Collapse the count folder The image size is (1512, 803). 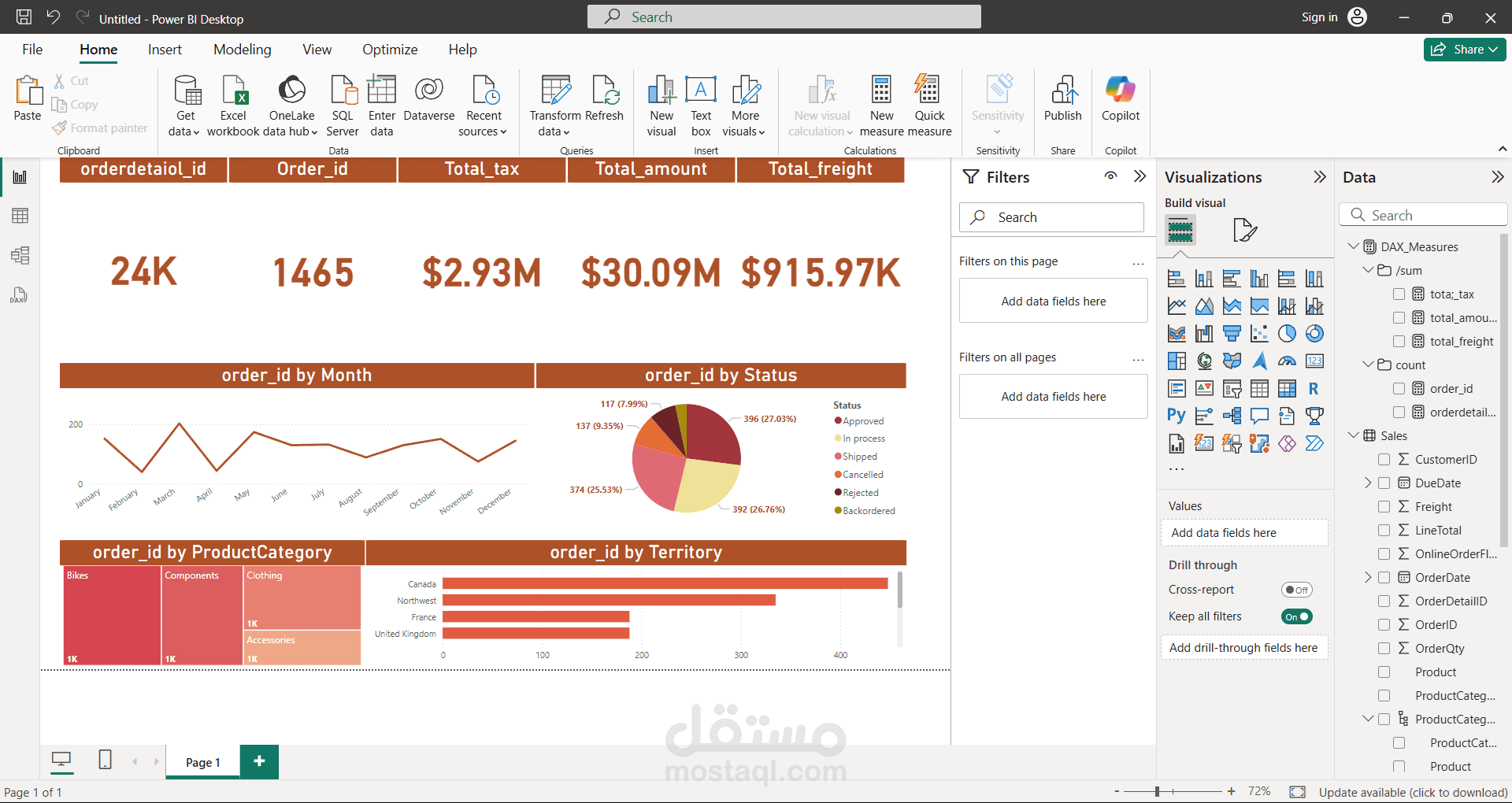[1368, 364]
